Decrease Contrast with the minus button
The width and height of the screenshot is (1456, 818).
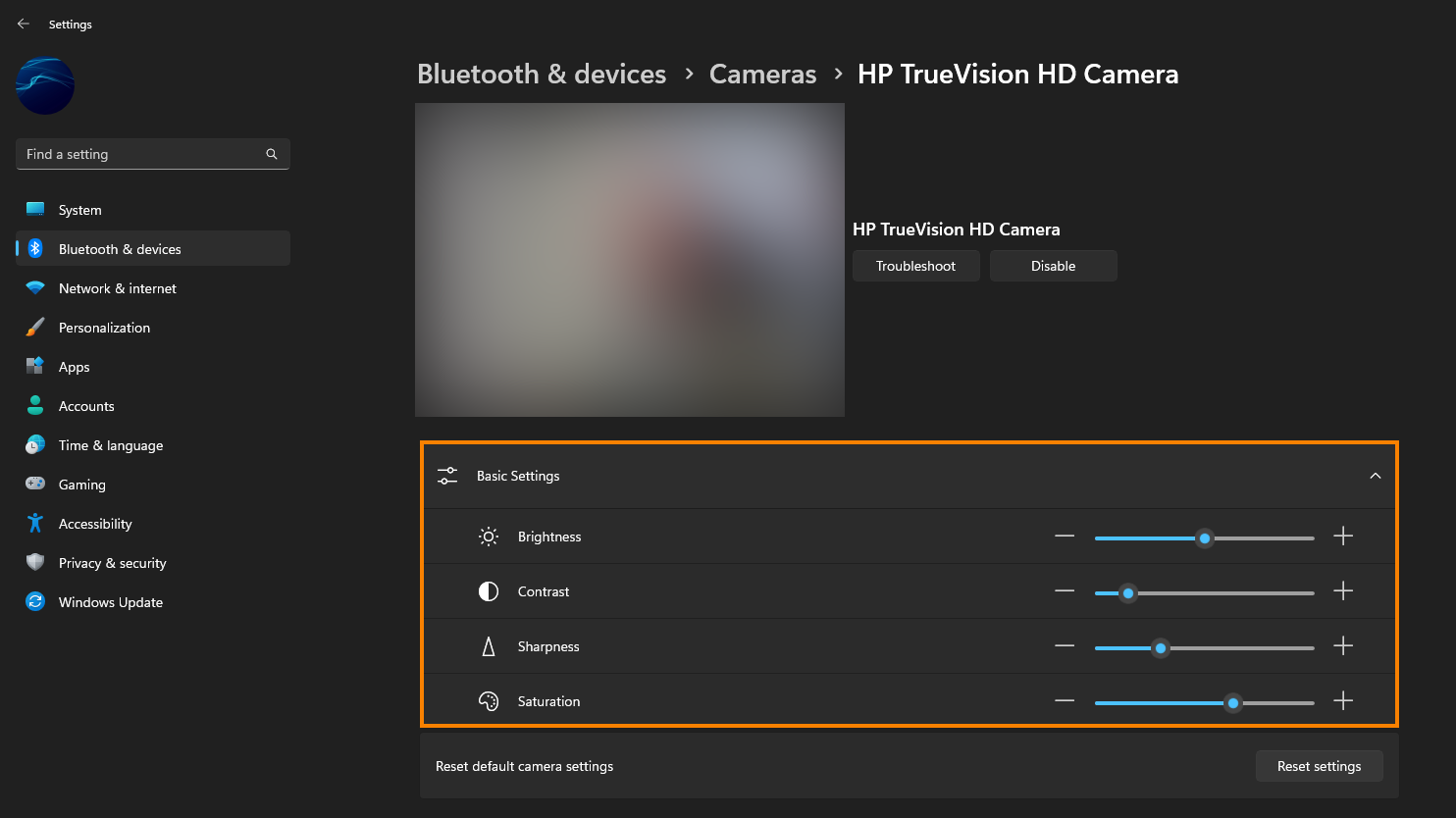click(x=1065, y=591)
